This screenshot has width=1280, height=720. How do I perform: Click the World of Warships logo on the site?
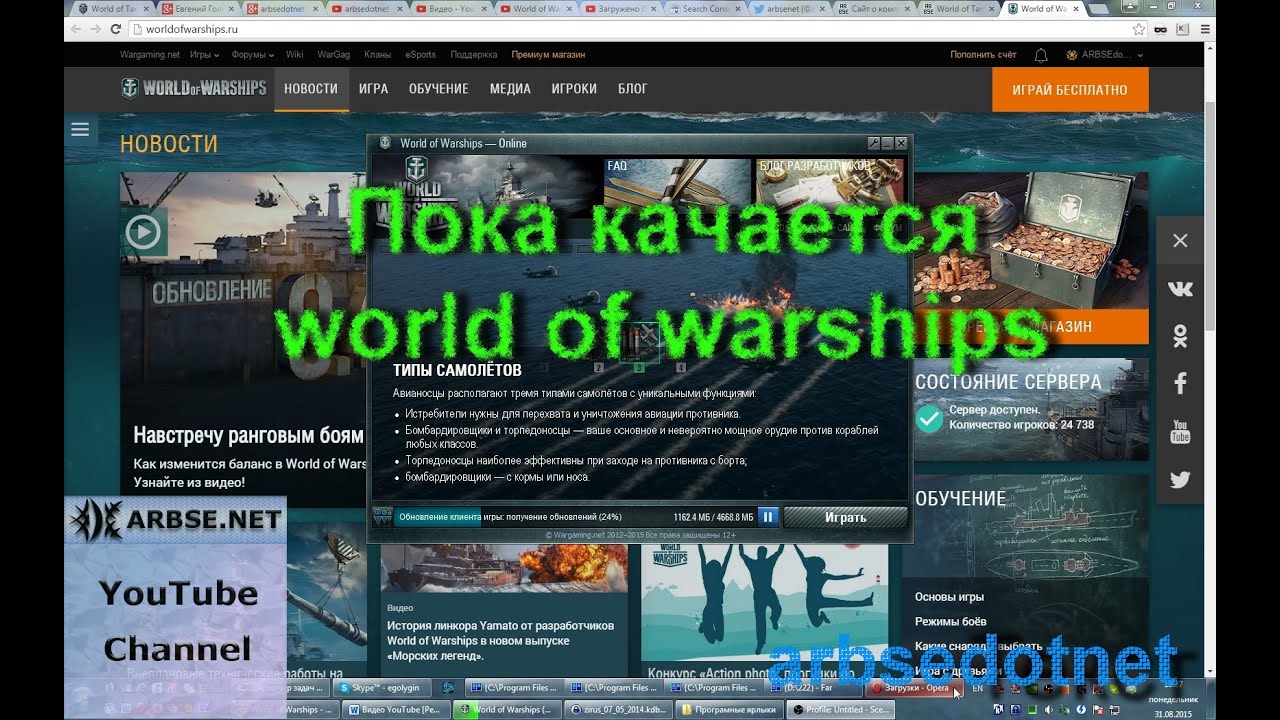(193, 88)
